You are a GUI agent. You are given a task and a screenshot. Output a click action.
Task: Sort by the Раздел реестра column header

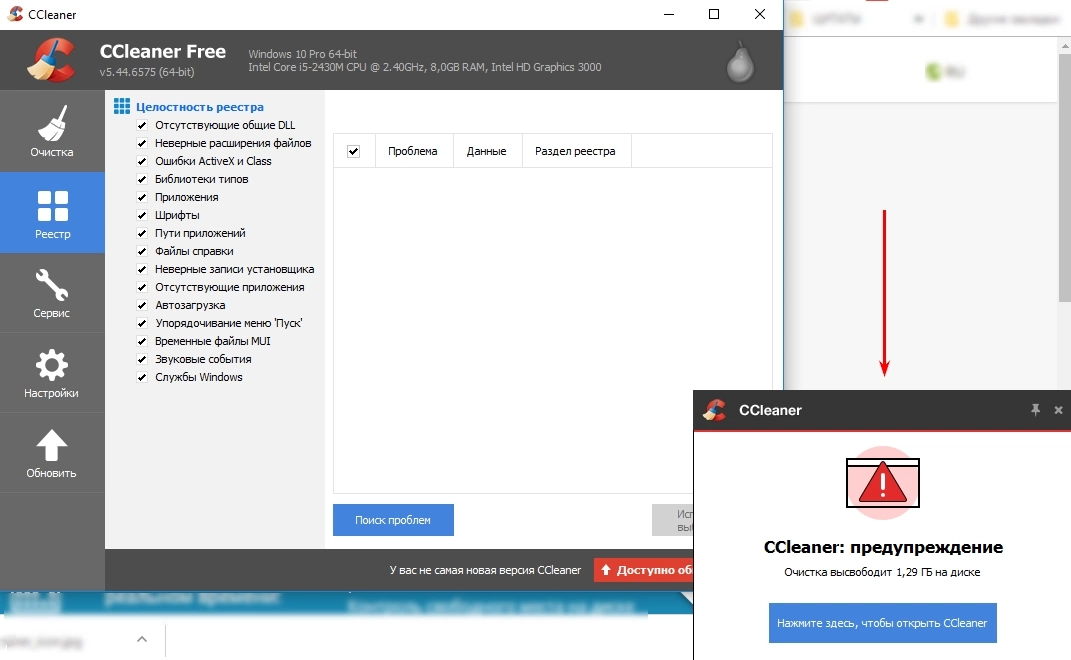[575, 151]
